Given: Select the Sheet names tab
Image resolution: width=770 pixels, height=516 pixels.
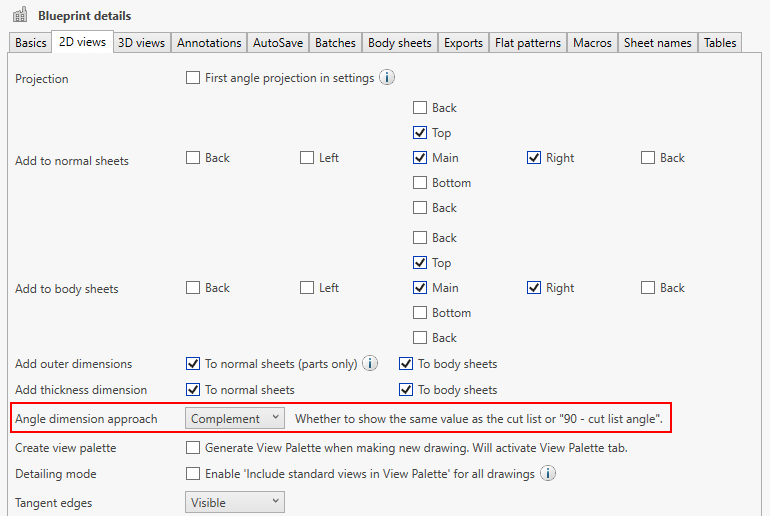Looking at the screenshot, I should pyautogui.click(x=657, y=43).
